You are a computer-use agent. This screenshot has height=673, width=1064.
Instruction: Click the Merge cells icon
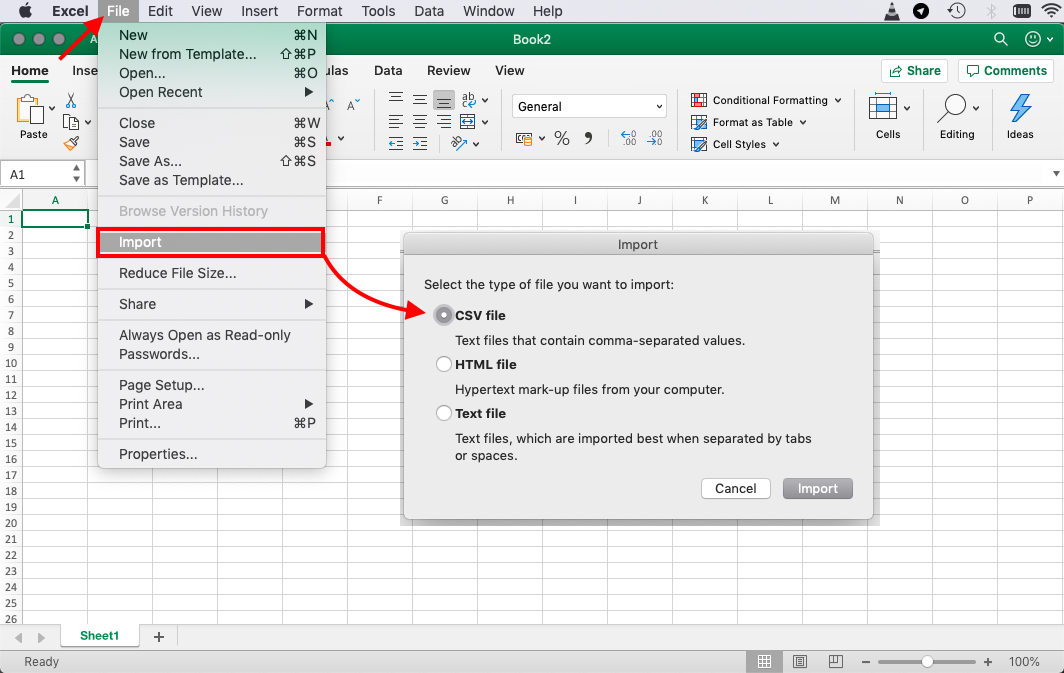pos(467,122)
